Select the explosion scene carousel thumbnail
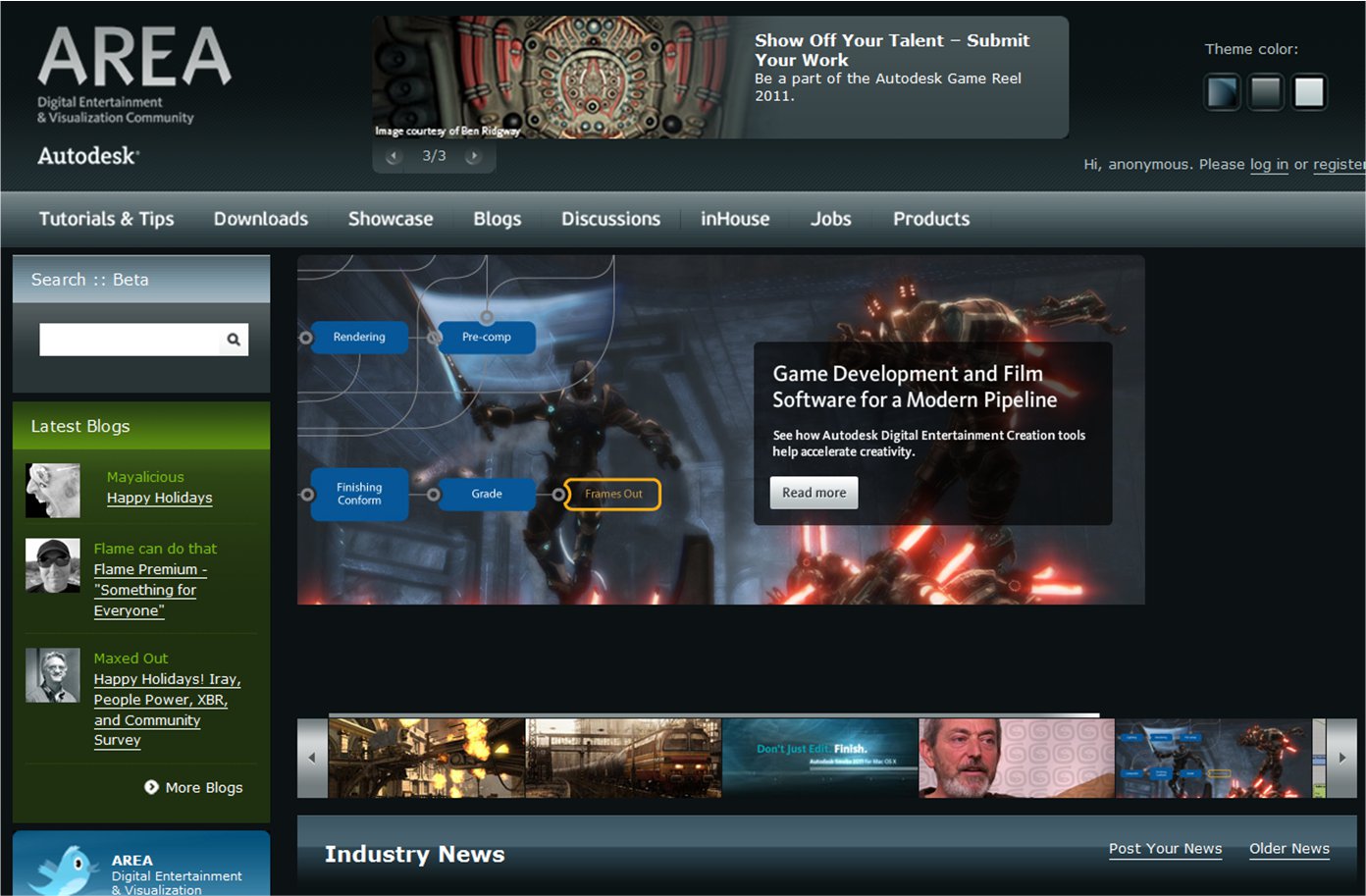This screenshot has height=896, width=1366. pyautogui.click(x=427, y=758)
